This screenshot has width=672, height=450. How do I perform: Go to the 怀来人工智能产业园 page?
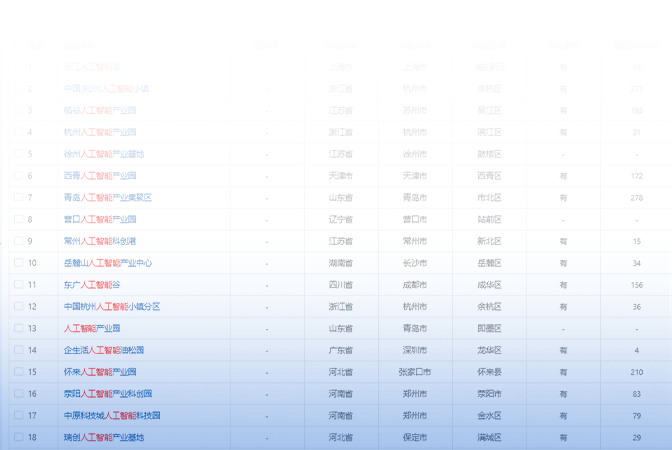tap(100, 372)
